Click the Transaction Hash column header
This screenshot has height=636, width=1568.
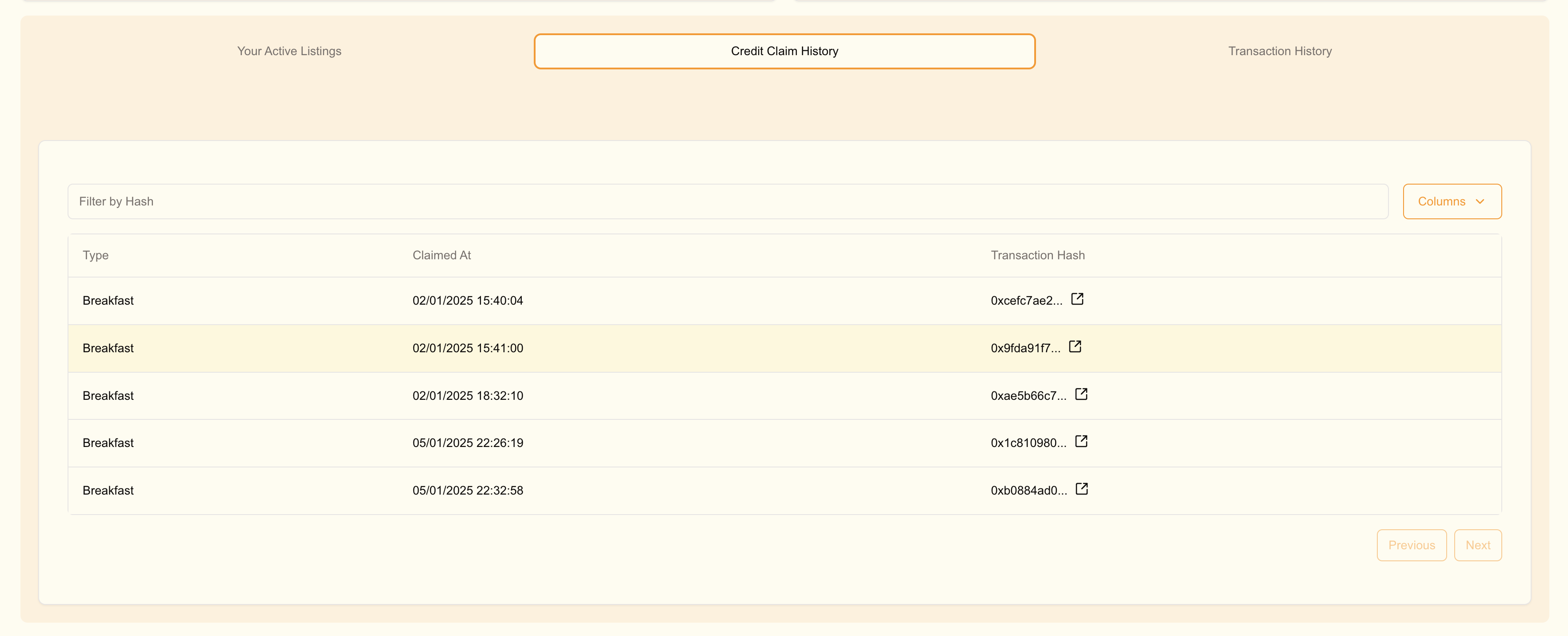click(x=1037, y=255)
